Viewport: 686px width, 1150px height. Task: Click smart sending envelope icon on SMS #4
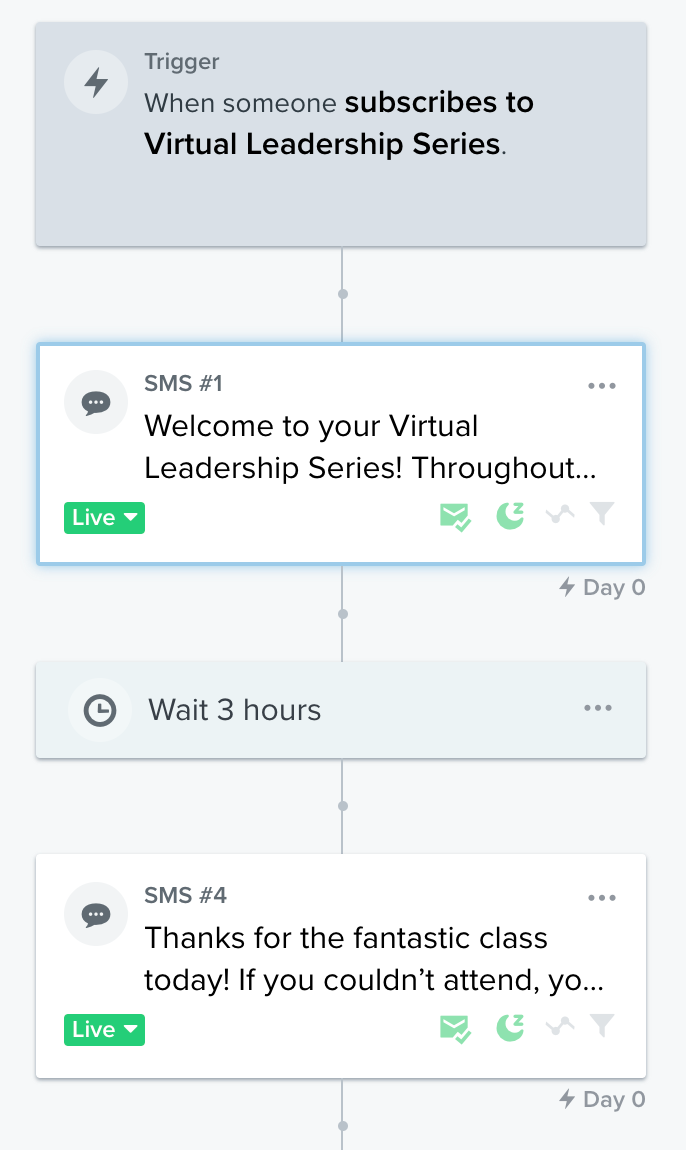click(455, 1029)
